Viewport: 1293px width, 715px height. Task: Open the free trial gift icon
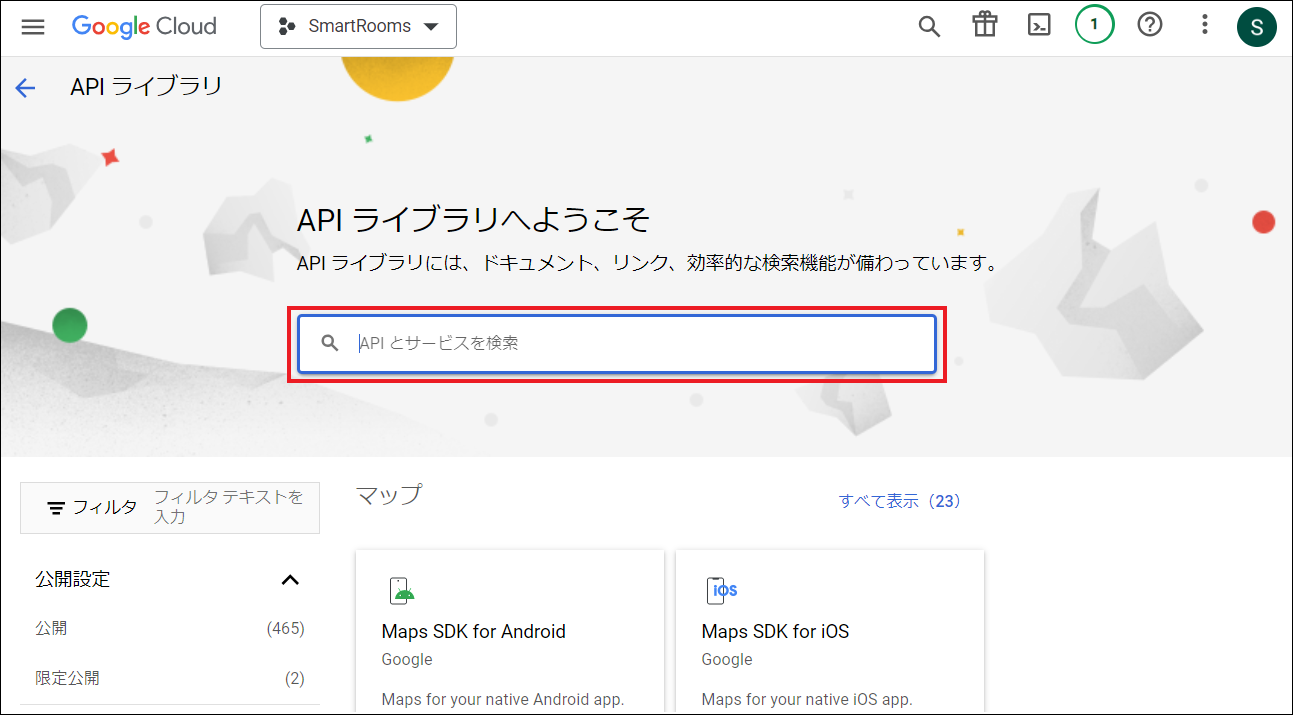(985, 26)
